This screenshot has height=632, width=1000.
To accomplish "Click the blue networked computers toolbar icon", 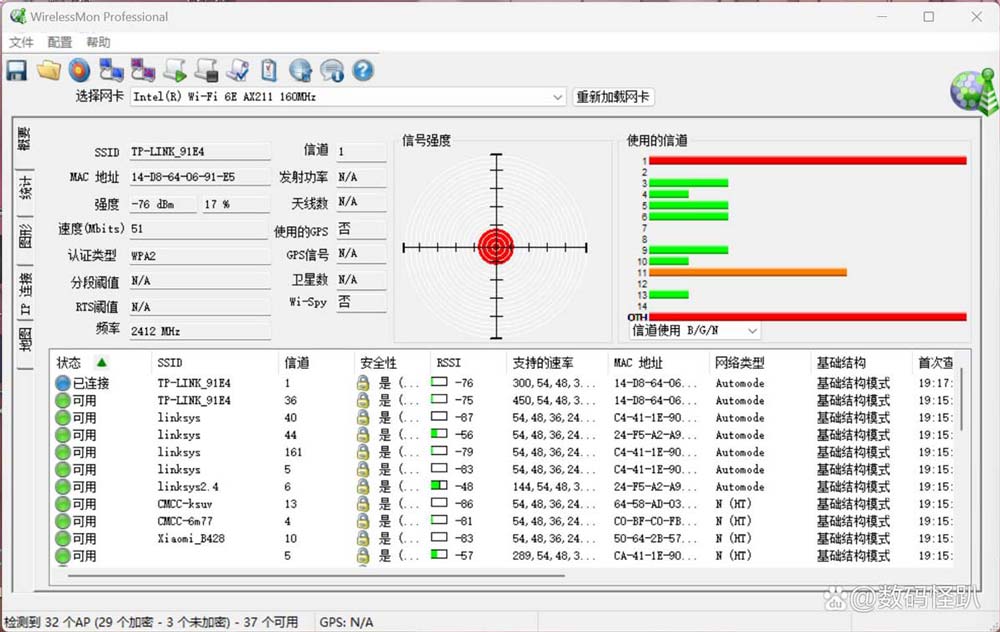I will [111, 70].
